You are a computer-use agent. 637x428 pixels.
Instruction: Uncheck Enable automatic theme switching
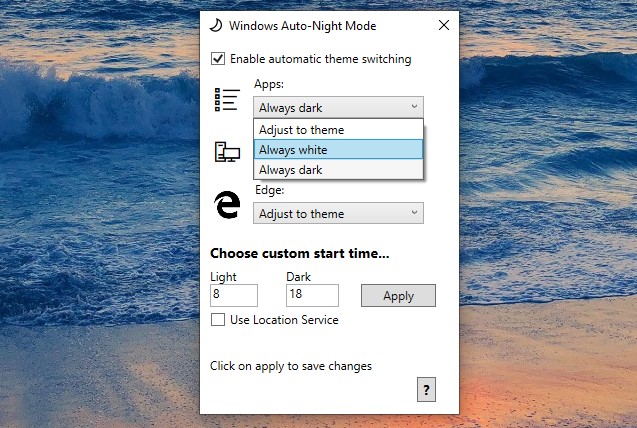click(218, 59)
